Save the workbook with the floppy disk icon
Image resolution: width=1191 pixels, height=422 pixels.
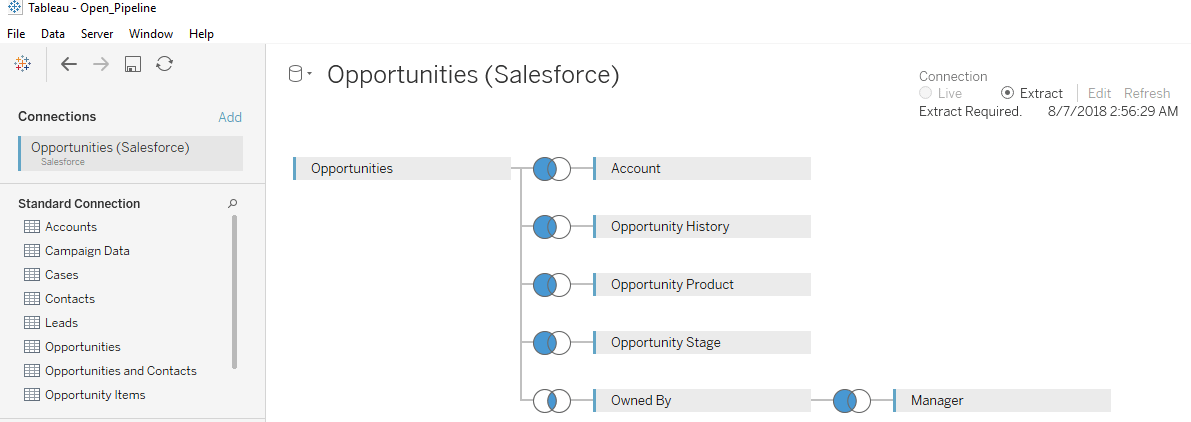click(x=132, y=65)
